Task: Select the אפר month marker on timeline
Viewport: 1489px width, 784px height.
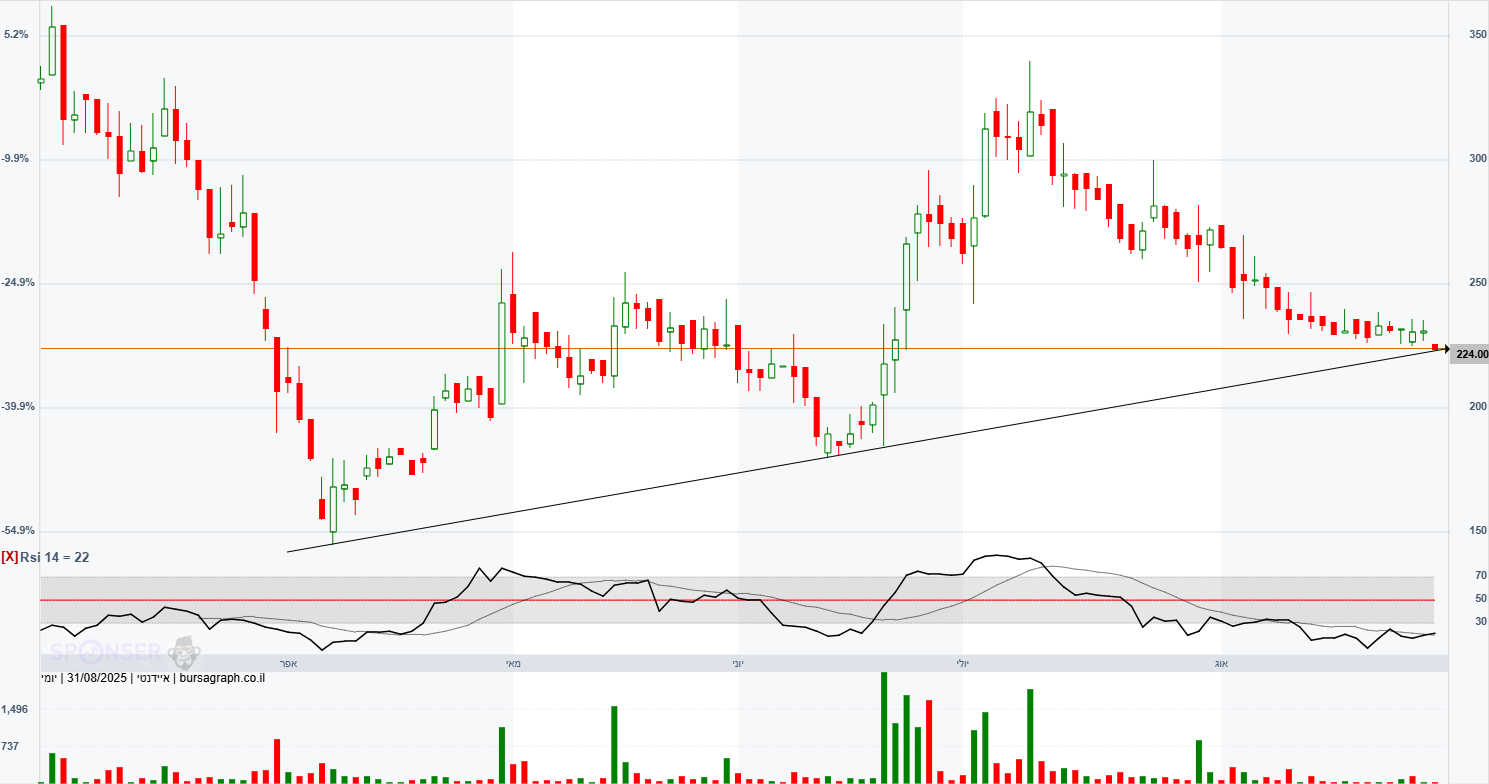Action: tap(287, 663)
